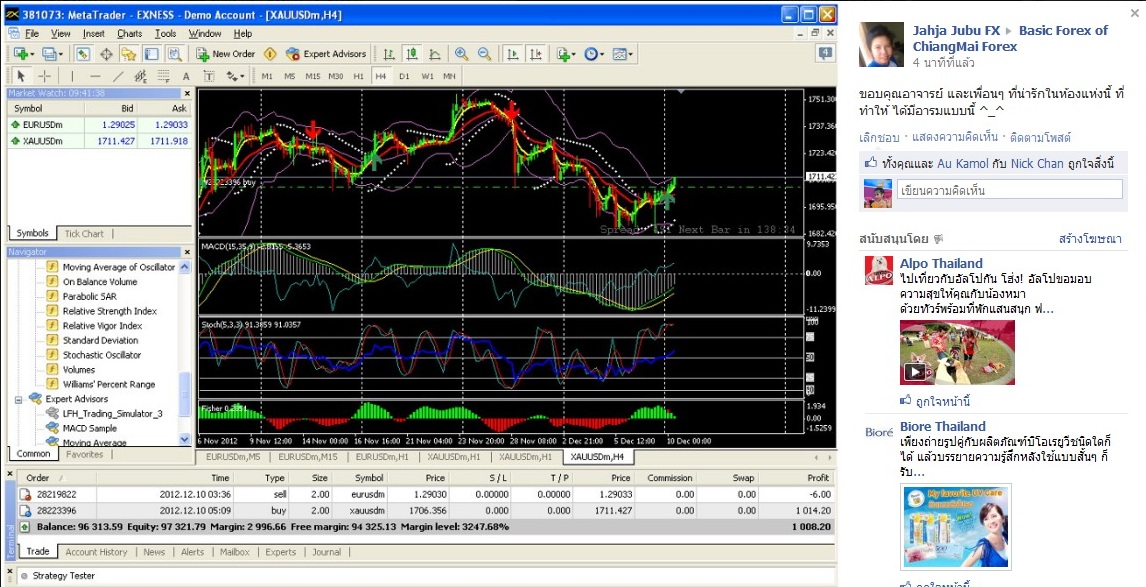
Task: Click the Zoom In magnifier icon
Action: (461, 54)
